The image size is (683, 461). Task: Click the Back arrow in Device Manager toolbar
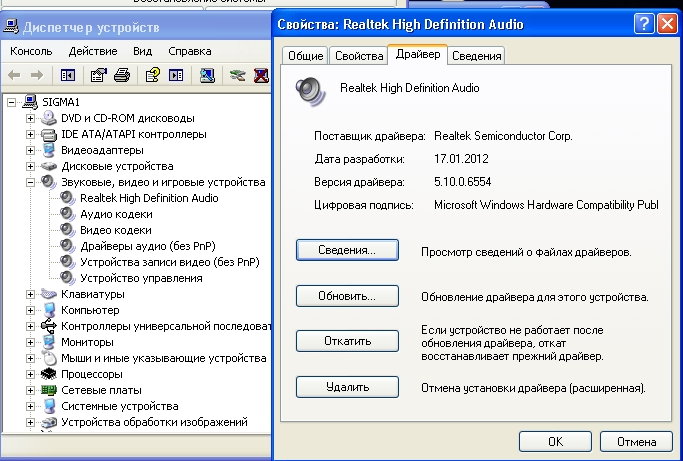14,75
